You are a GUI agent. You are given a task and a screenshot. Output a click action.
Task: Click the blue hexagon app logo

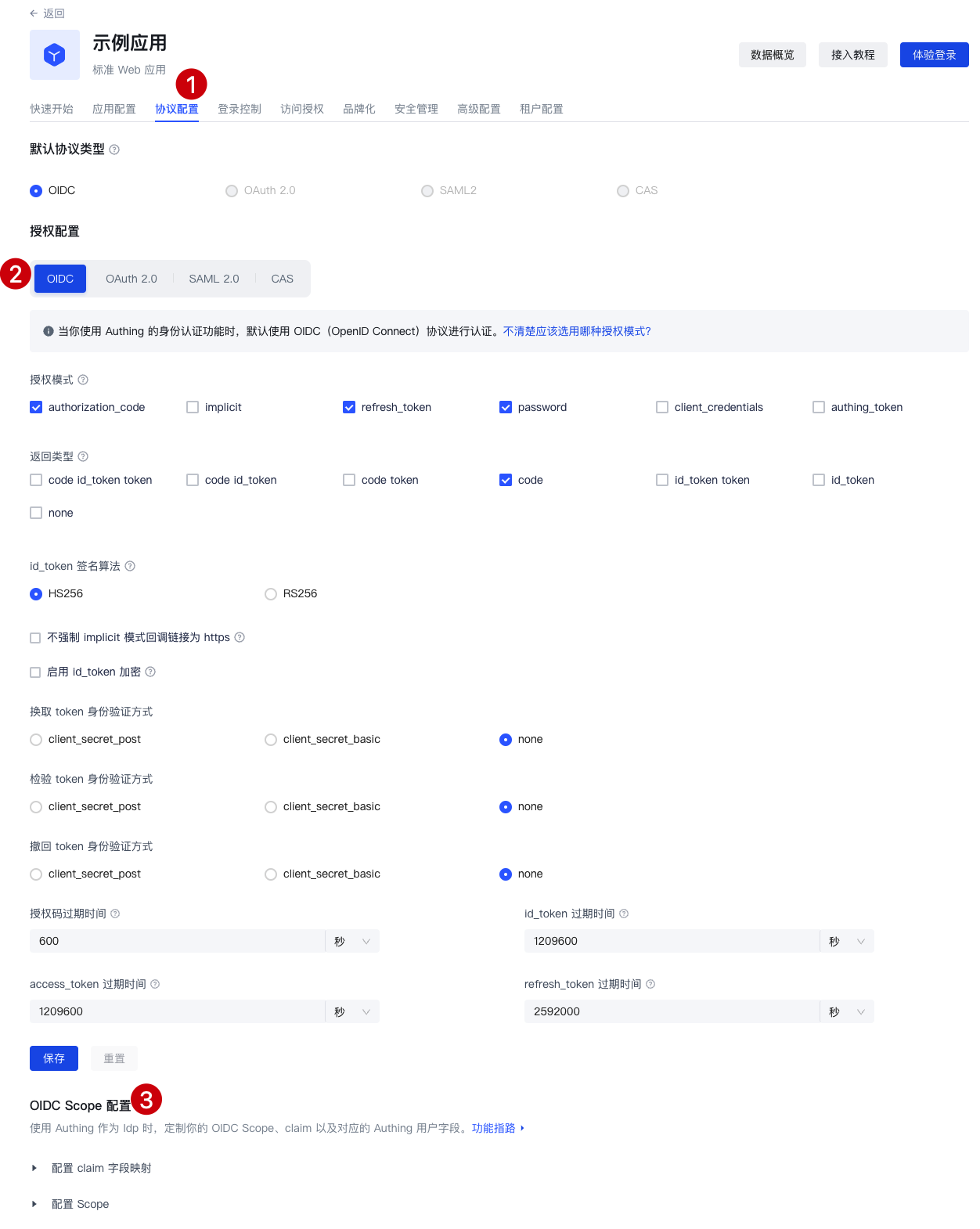tap(55, 55)
